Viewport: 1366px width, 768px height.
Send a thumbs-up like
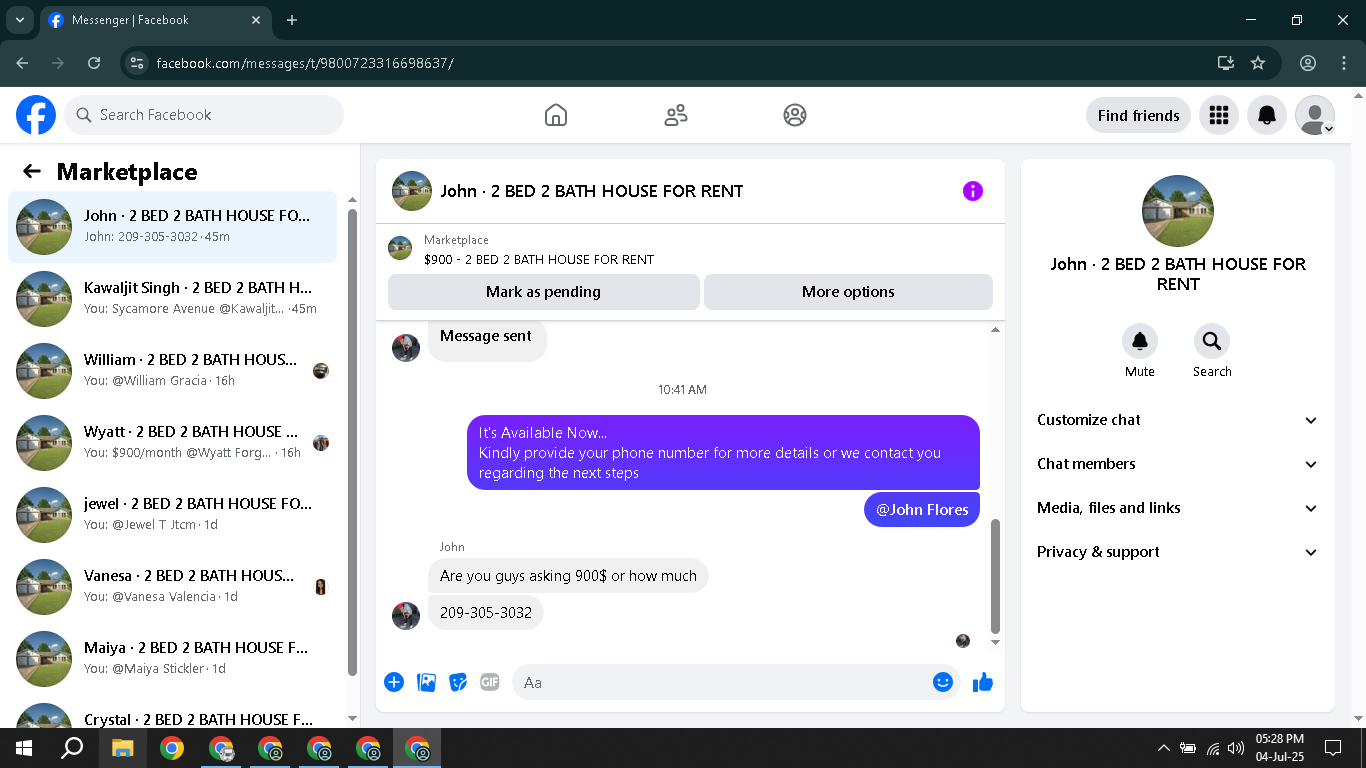pos(983,682)
